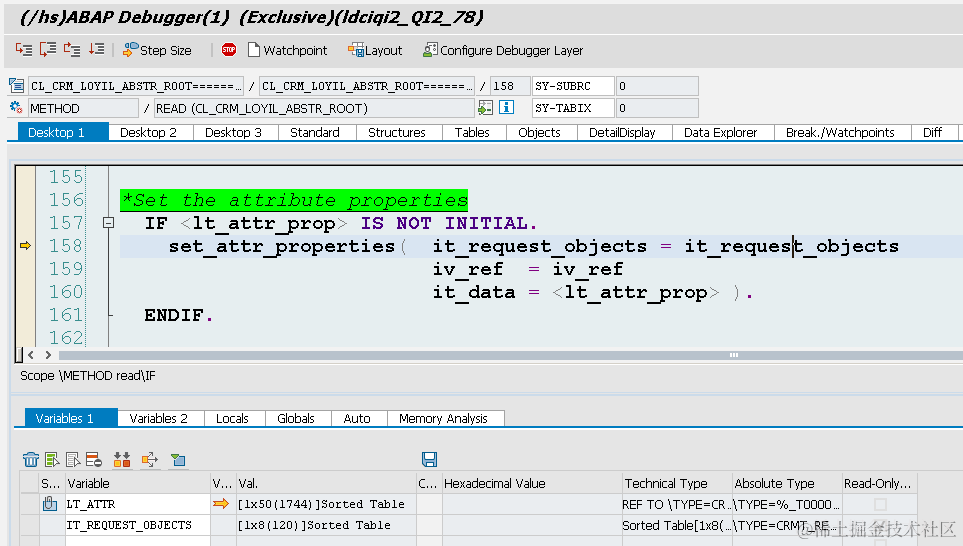Select the line number field showing 158
Viewport: 963px width, 546px height.
point(510,86)
